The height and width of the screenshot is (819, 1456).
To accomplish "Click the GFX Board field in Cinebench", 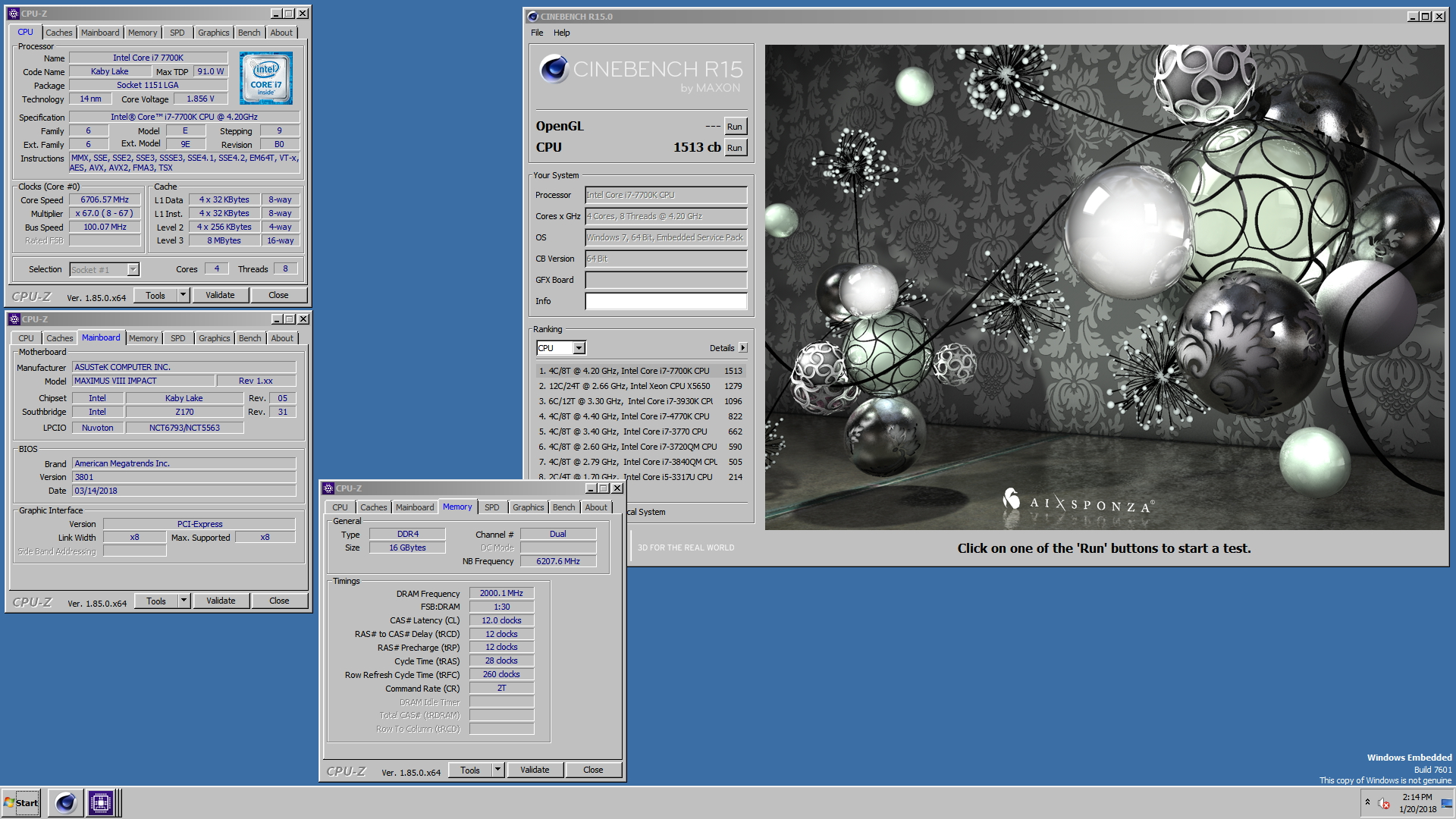I will 666,280.
